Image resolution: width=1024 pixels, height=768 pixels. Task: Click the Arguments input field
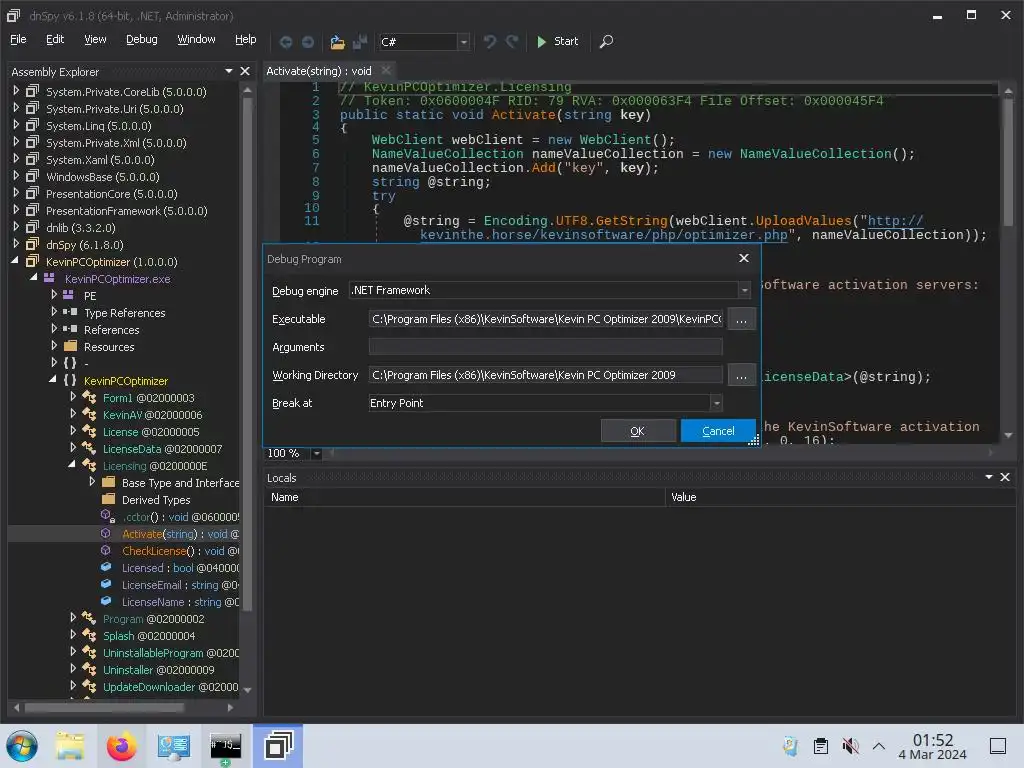(x=545, y=347)
